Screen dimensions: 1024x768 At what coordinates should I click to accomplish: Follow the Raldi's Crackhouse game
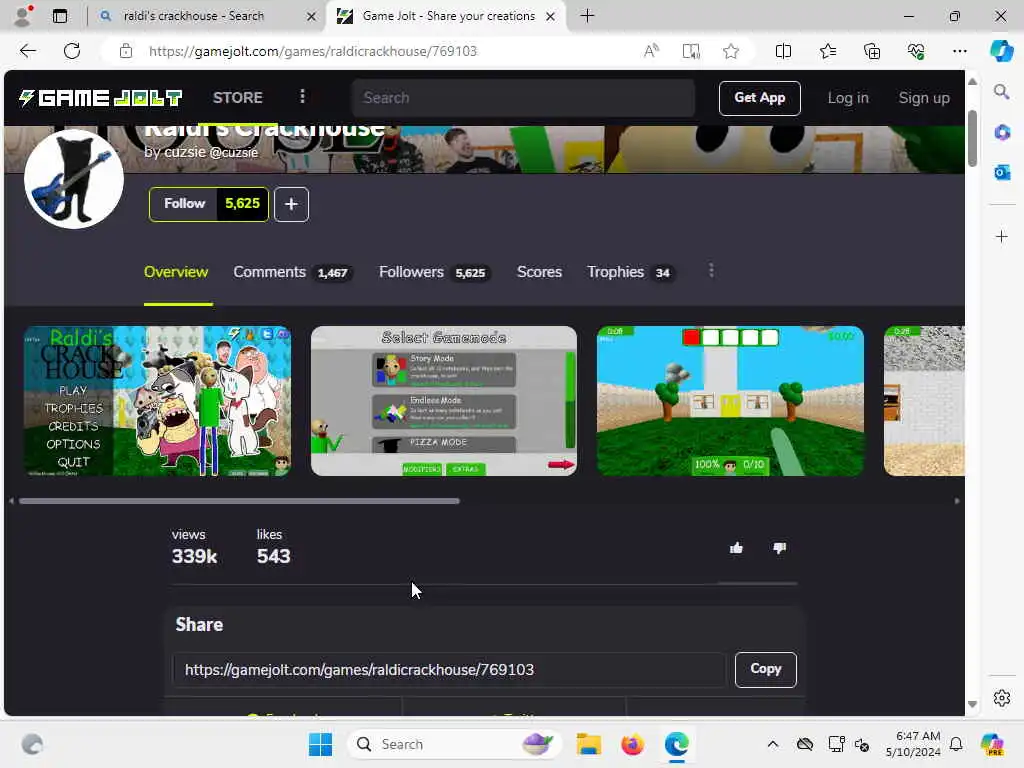point(185,204)
